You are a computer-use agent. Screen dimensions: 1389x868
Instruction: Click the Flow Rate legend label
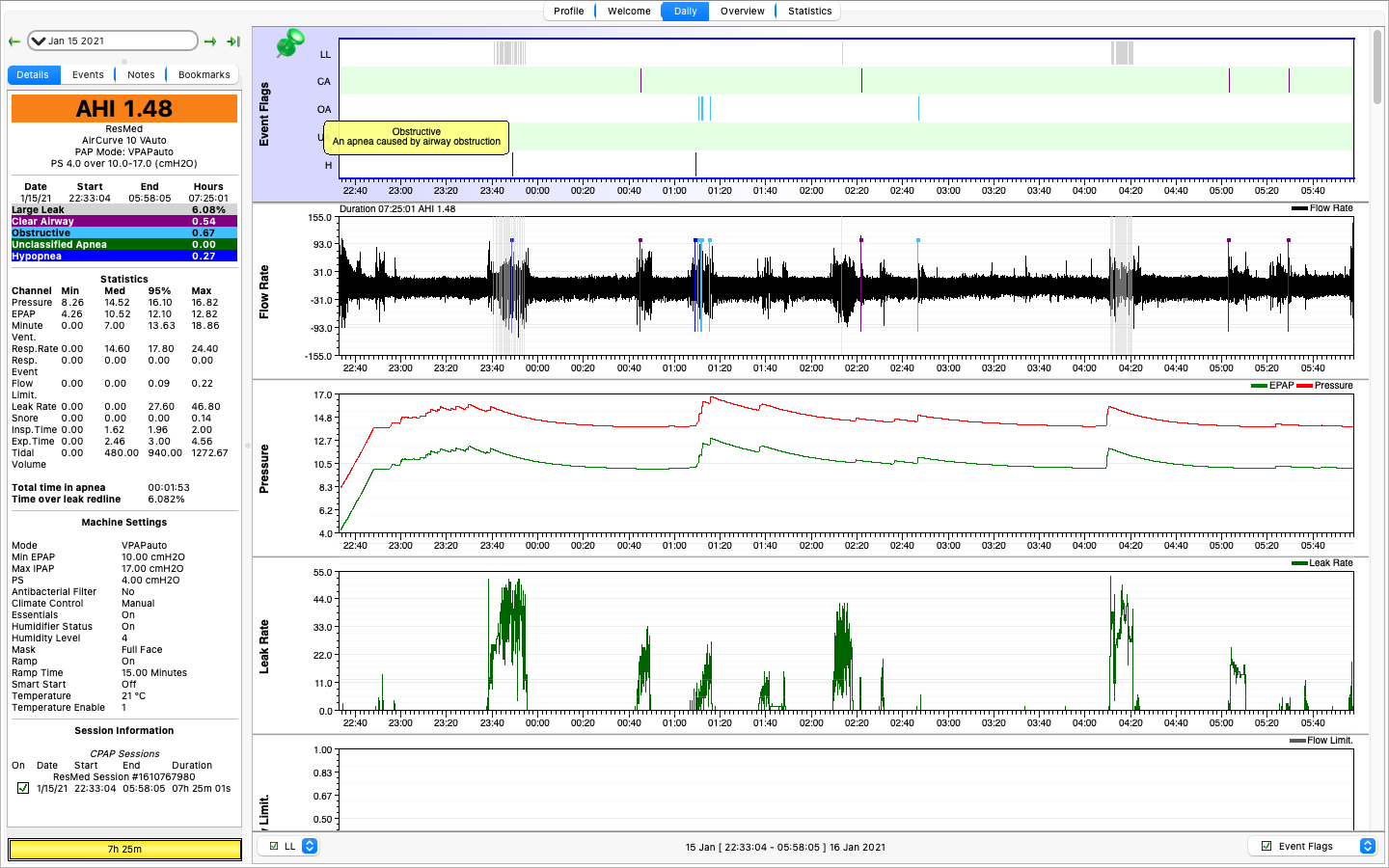[1331, 208]
